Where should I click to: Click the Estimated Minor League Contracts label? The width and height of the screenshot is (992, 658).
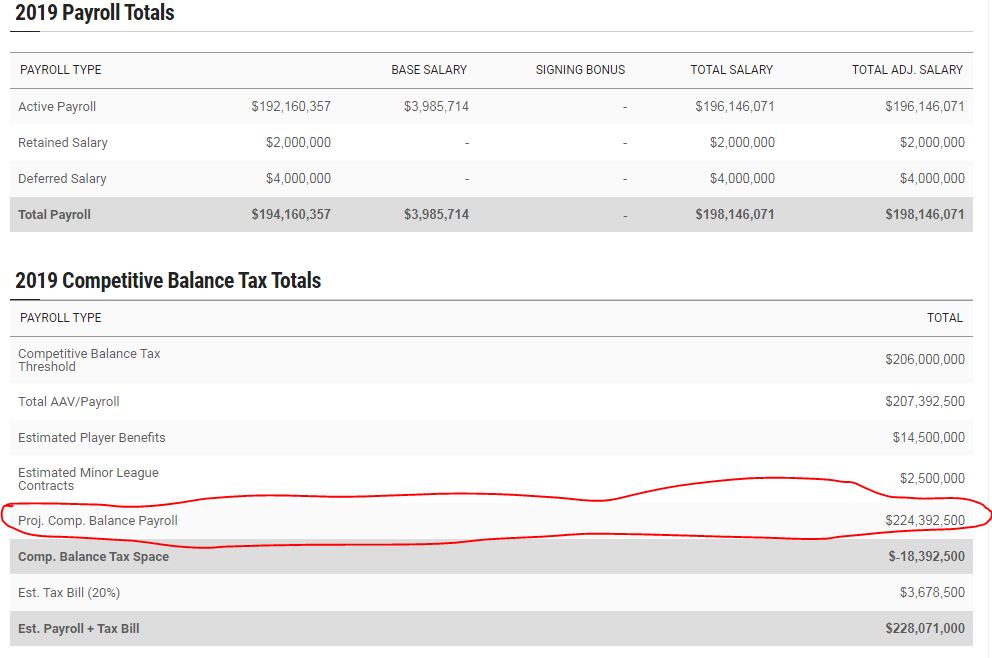(88, 479)
